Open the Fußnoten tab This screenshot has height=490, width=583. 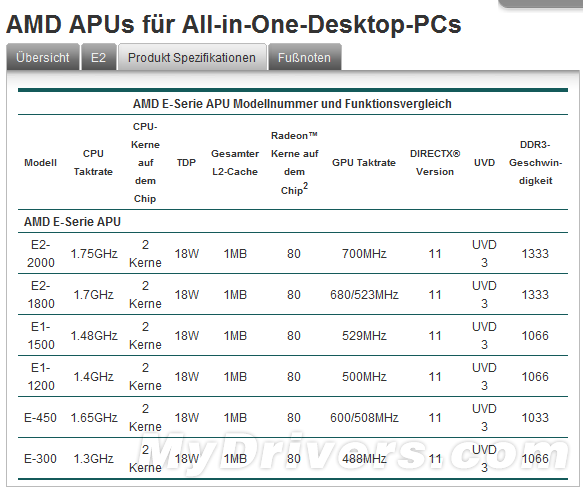[305, 57]
